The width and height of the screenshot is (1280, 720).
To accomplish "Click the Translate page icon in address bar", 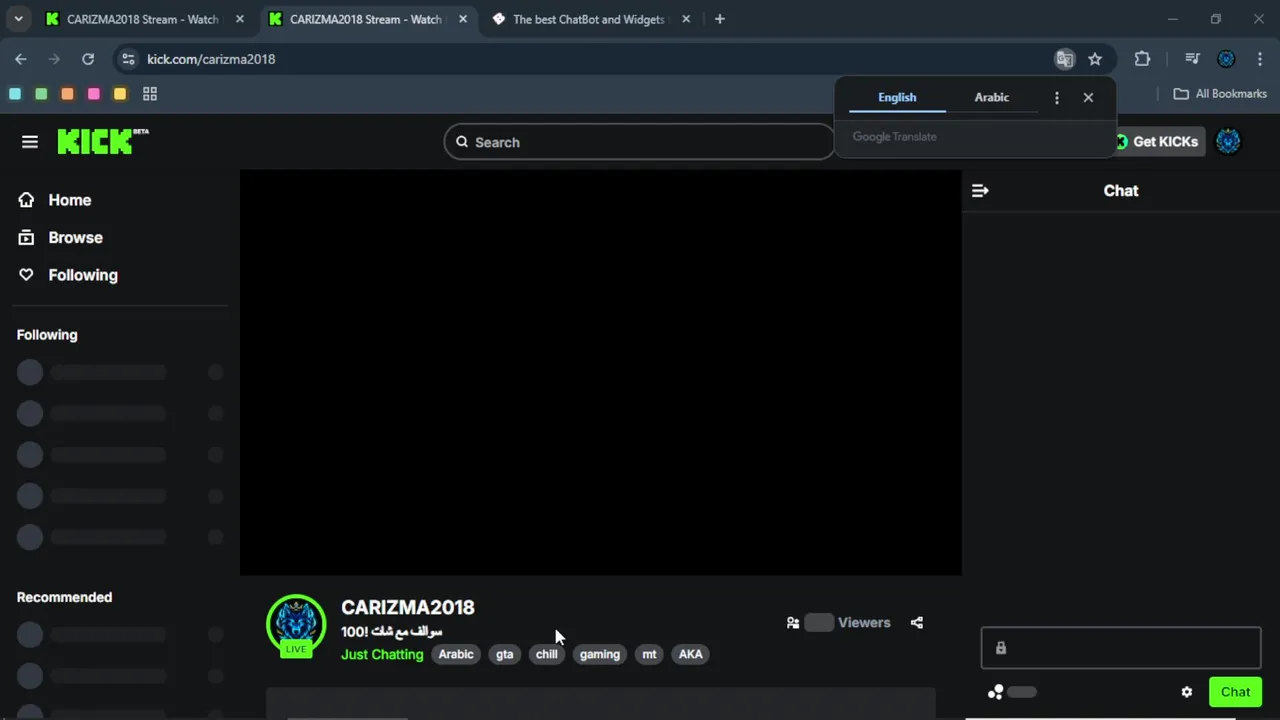I will (1065, 59).
